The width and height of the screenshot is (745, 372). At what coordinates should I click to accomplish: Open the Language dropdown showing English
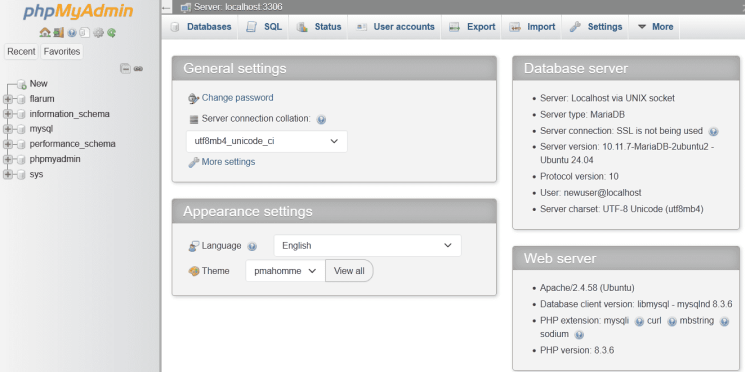tap(367, 246)
